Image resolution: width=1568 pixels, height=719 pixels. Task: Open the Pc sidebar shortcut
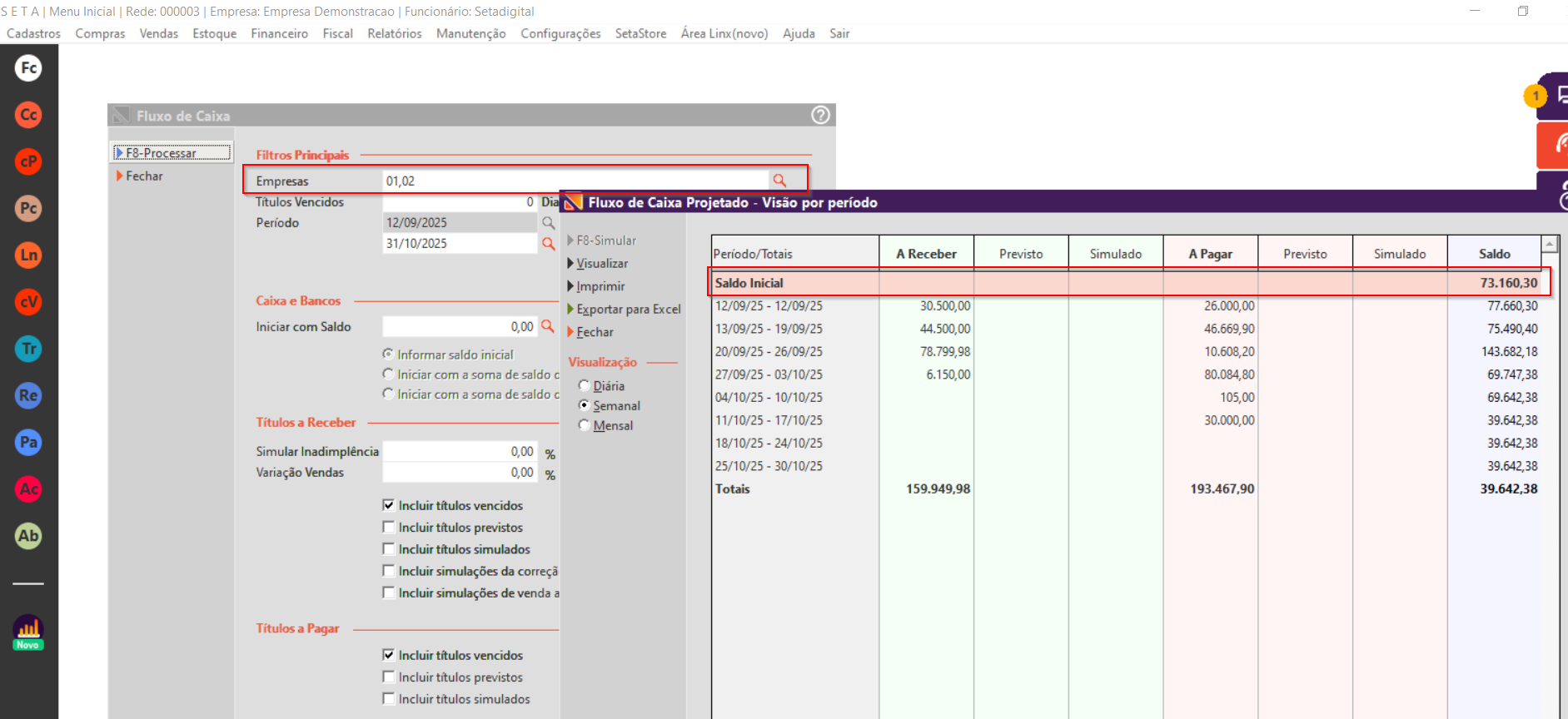pos(28,208)
